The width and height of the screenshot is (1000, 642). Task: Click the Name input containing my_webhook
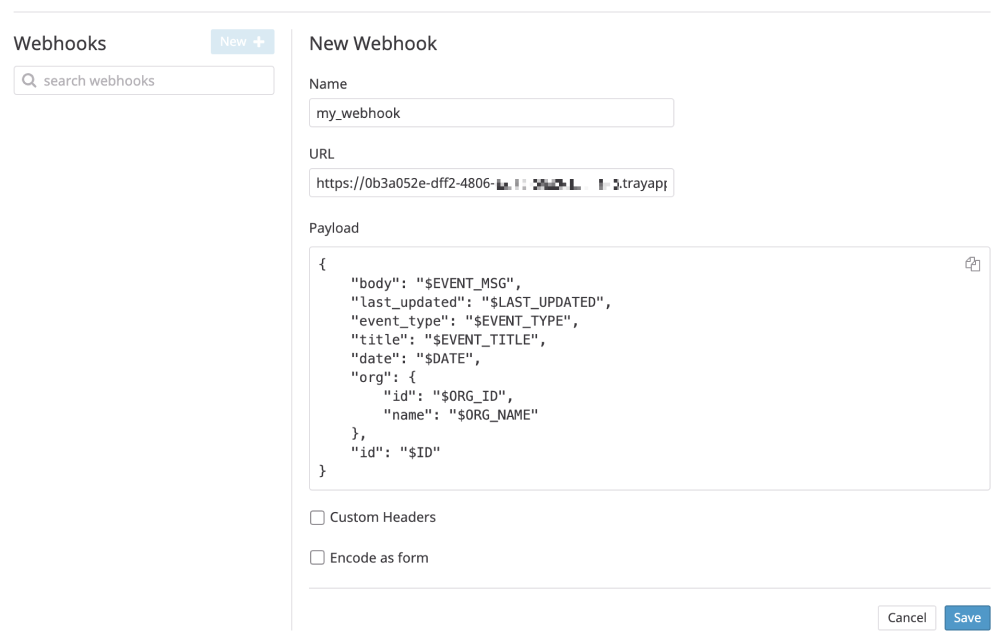(x=491, y=112)
